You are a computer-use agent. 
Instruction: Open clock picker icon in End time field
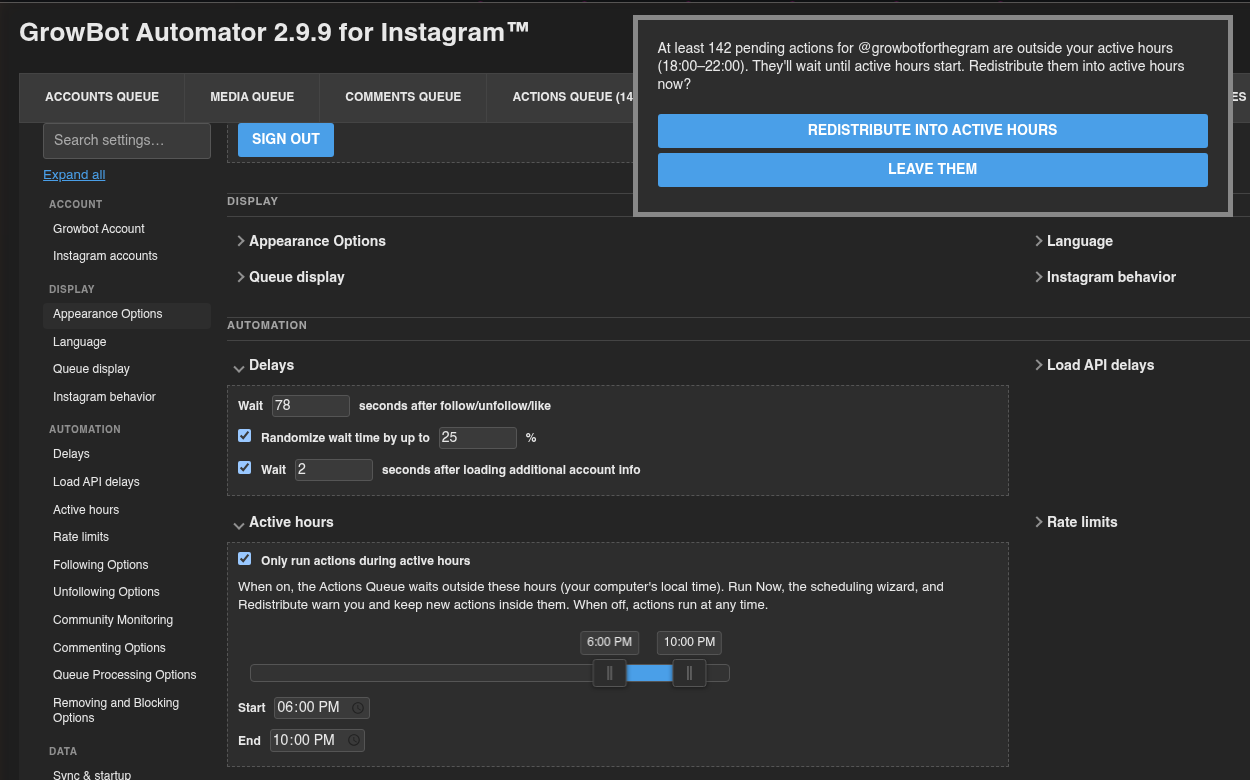pos(353,741)
